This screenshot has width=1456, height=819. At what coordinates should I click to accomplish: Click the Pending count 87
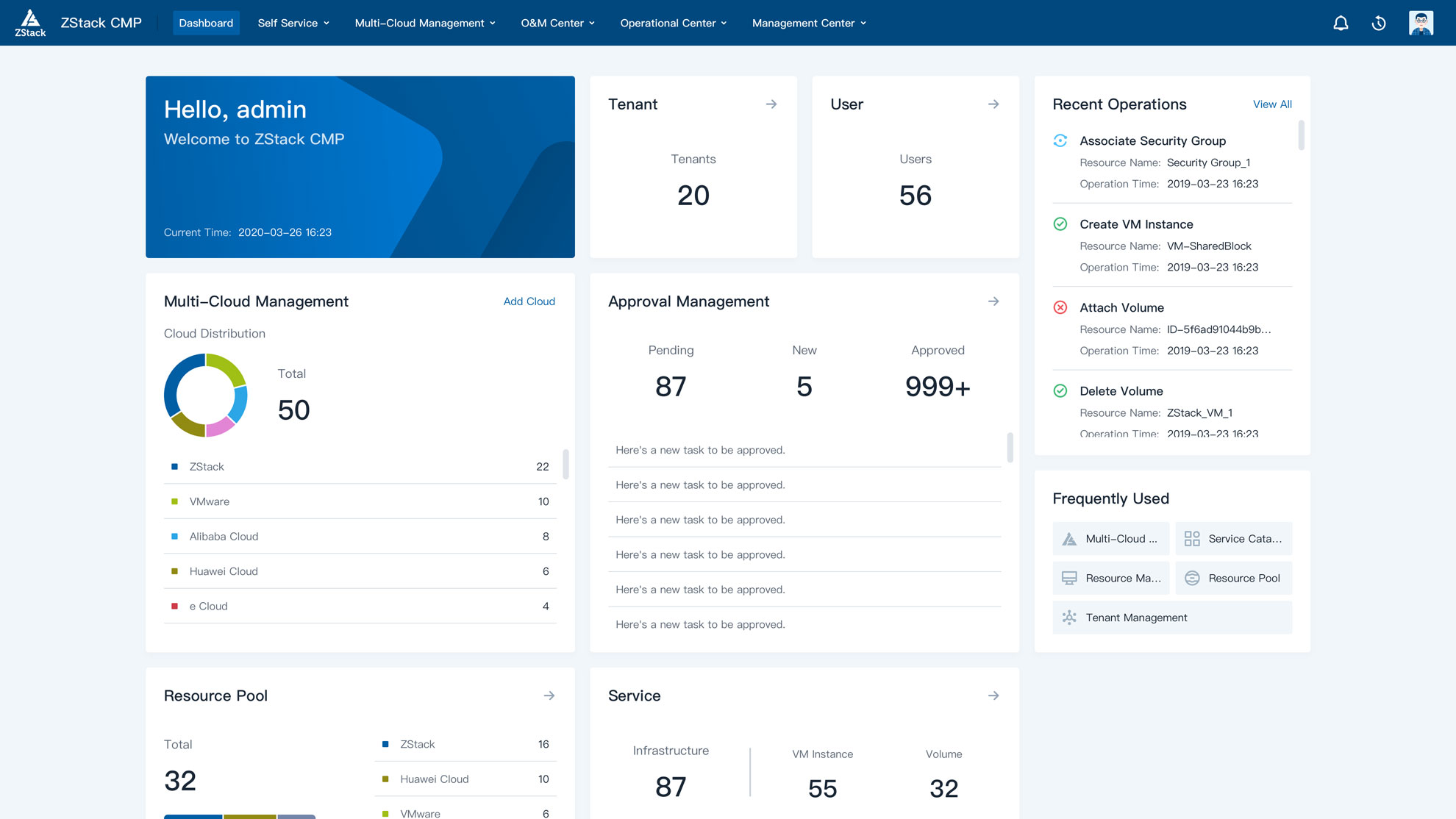click(671, 387)
